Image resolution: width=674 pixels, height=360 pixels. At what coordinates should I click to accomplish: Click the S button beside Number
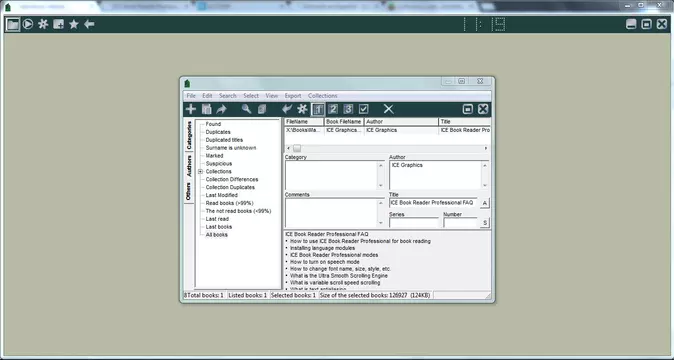coord(484,223)
